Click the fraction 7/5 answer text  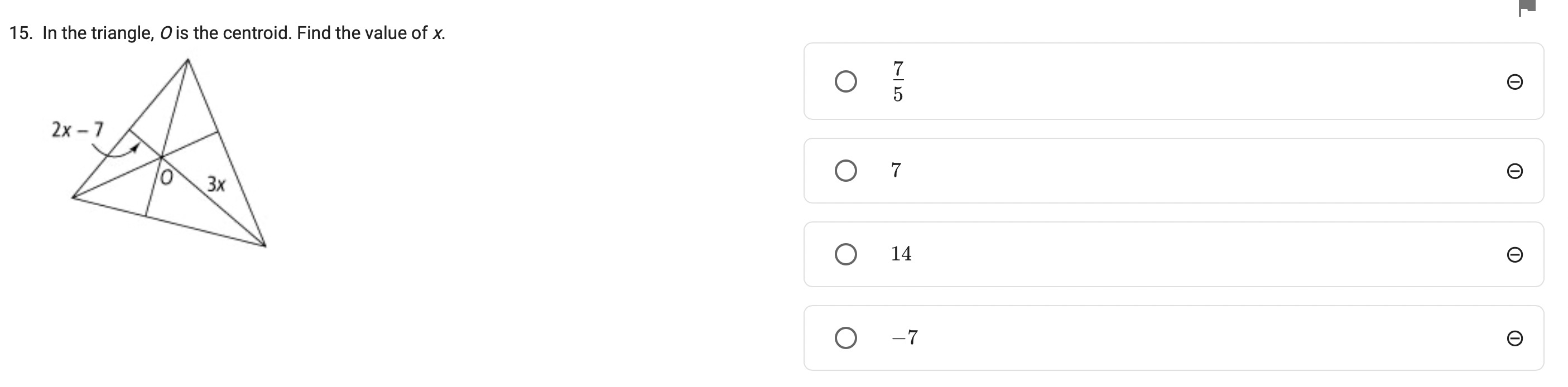tap(898, 81)
